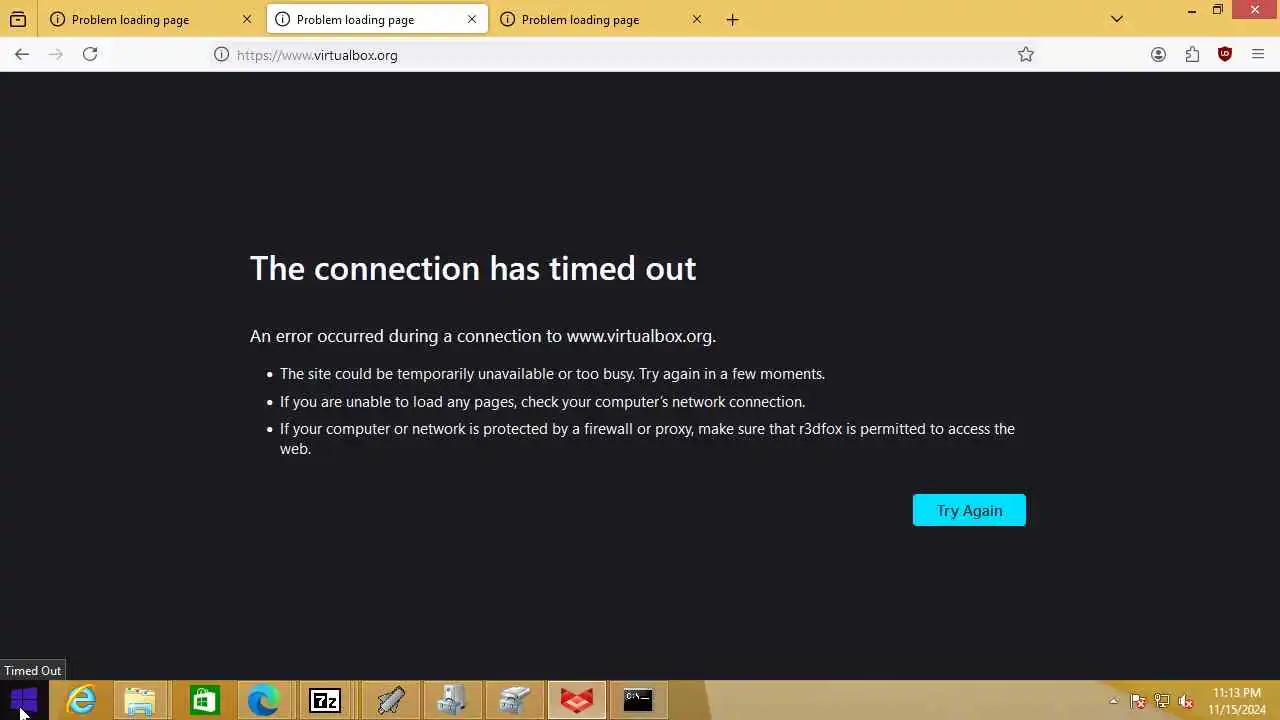Open the taskbar clock showing 11:13 PM
The width and height of the screenshot is (1280, 720).
(x=1237, y=701)
